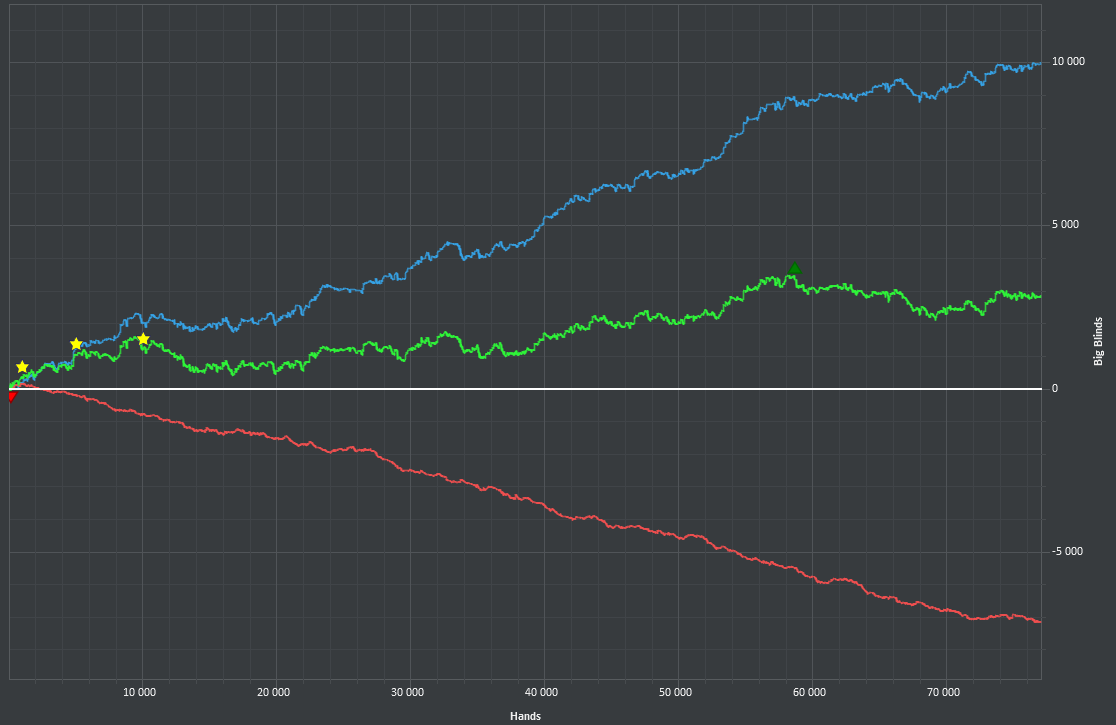Click the 40 000 label on the Hands axis

point(541,692)
